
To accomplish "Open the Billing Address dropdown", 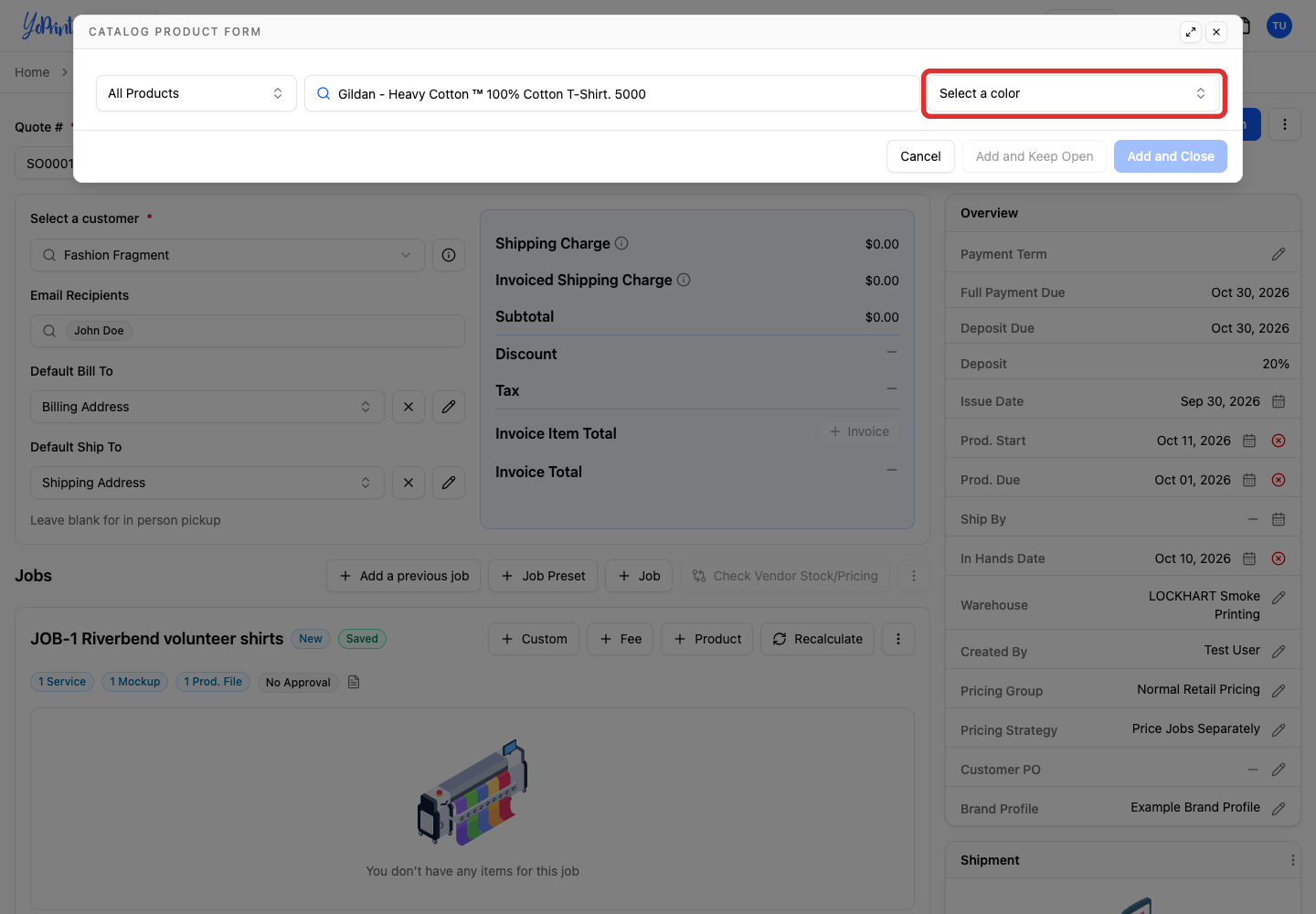I will [x=207, y=407].
